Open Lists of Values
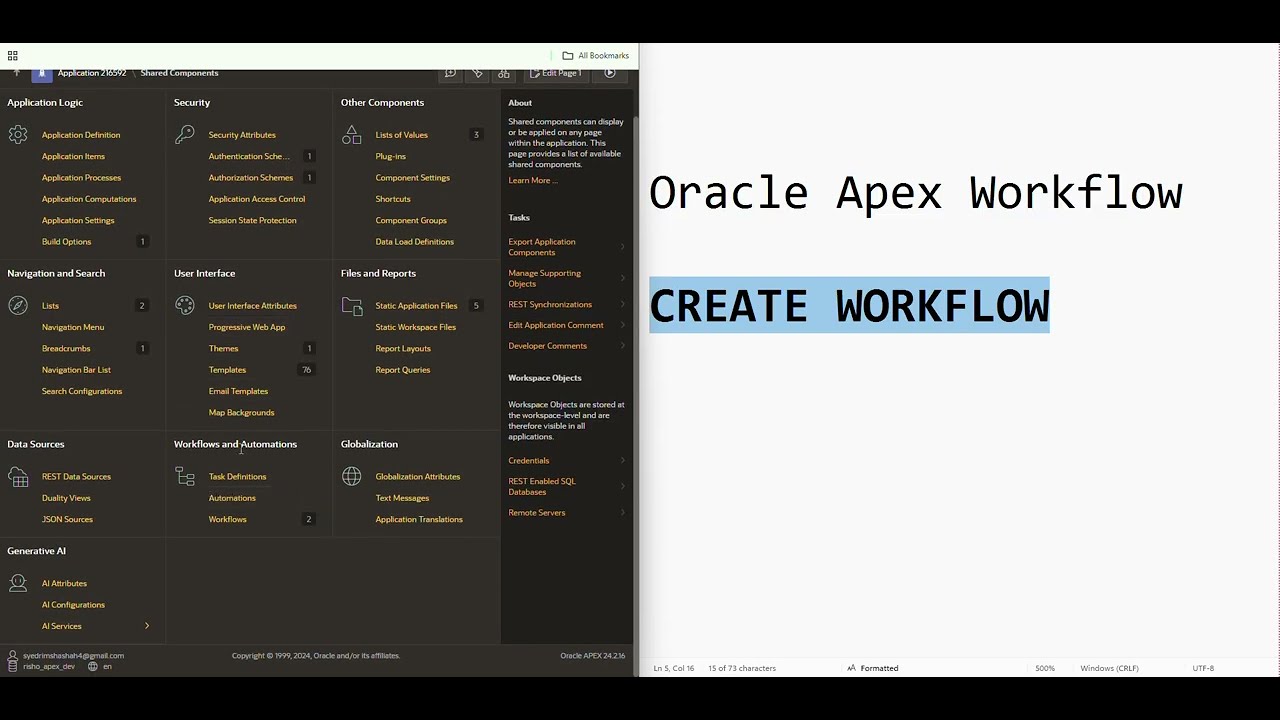 click(x=401, y=135)
